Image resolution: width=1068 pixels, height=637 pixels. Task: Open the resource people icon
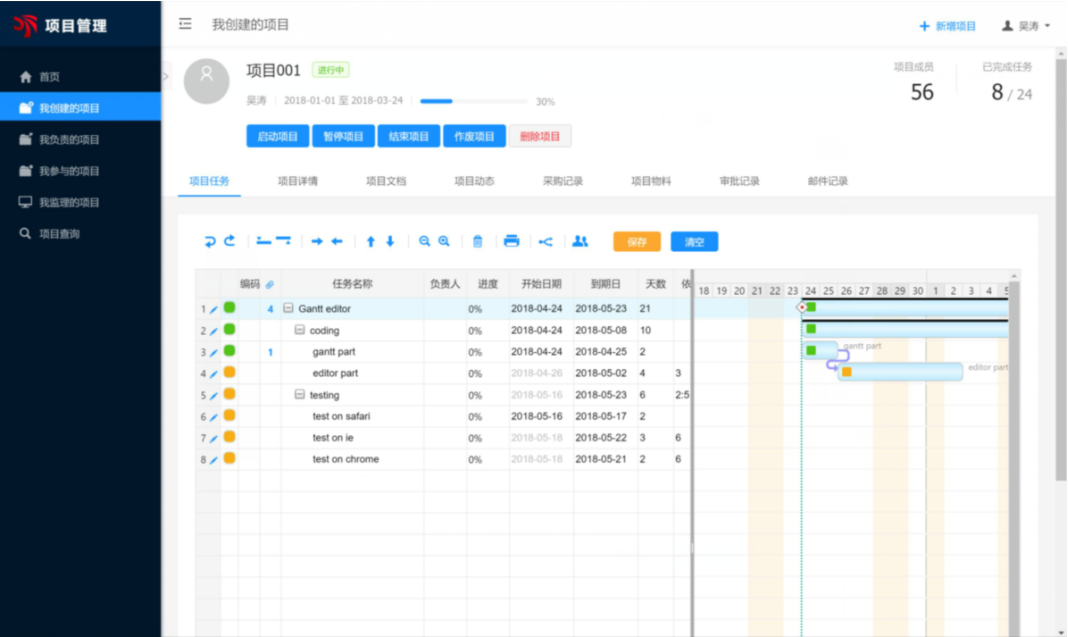(x=580, y=241)
